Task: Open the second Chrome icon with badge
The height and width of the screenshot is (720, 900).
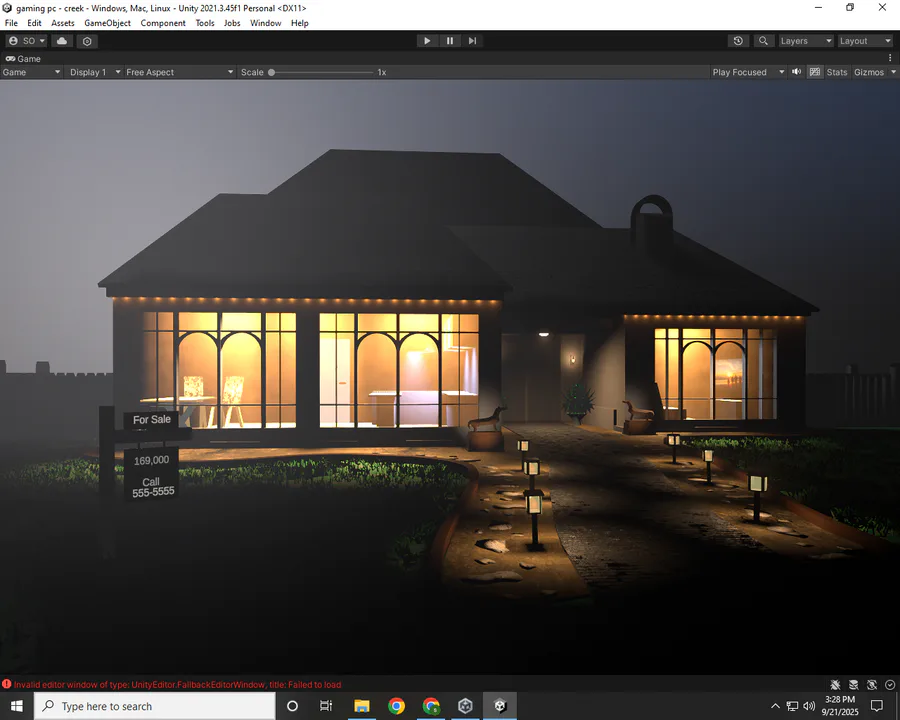Action: click(x=430, y=706)
